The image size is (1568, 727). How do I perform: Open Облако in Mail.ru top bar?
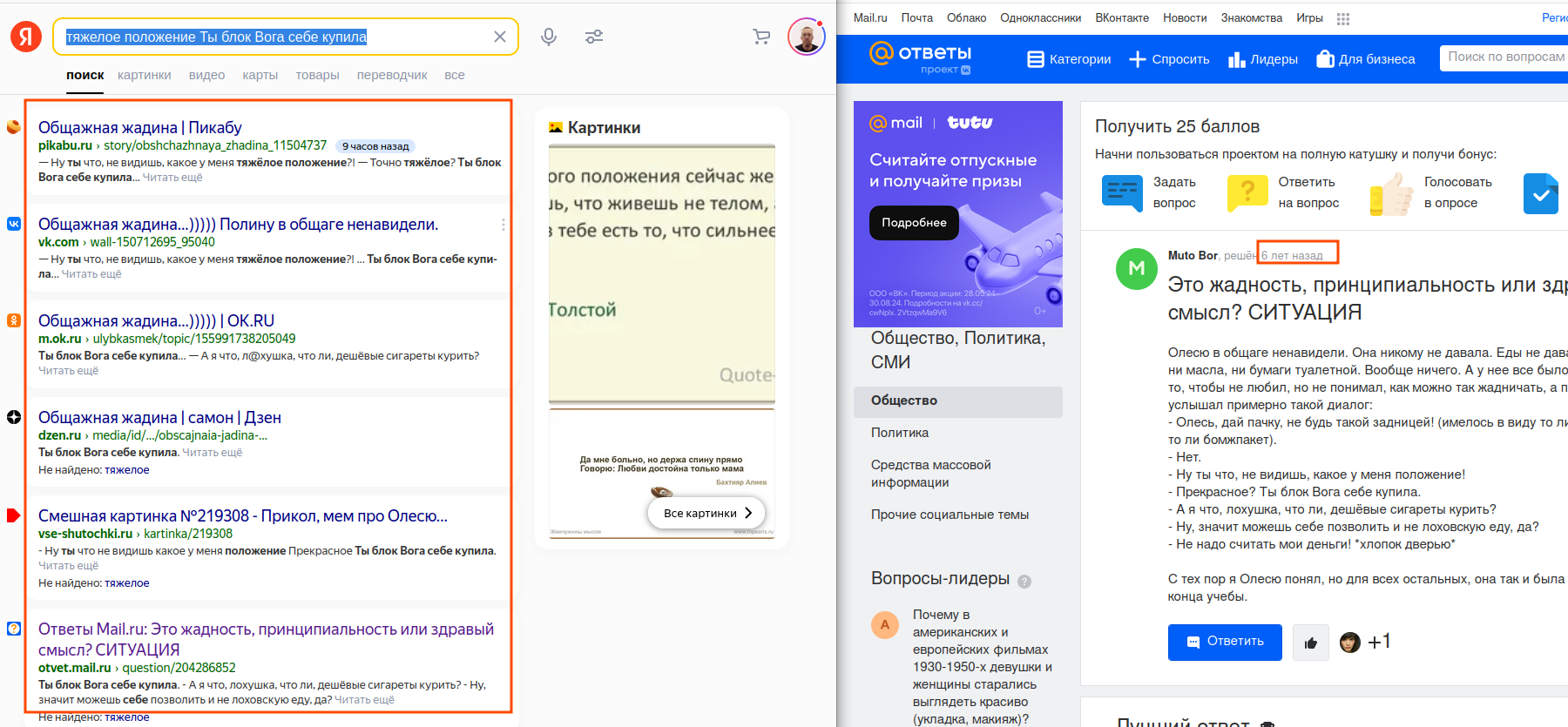click(x=967, y=17)
